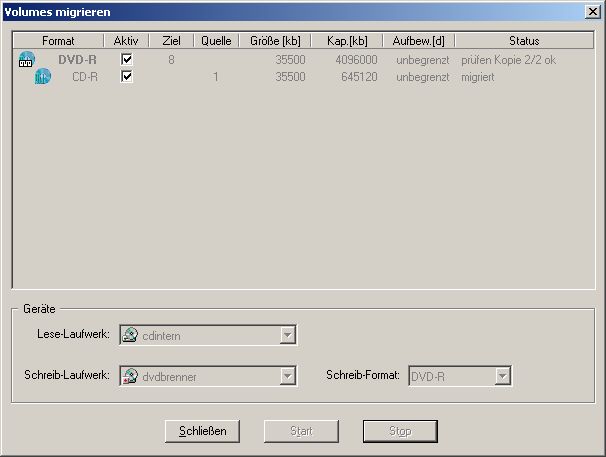606x457 pixels.
Task: Click the Stop button
Action: (x=400, y=431)
